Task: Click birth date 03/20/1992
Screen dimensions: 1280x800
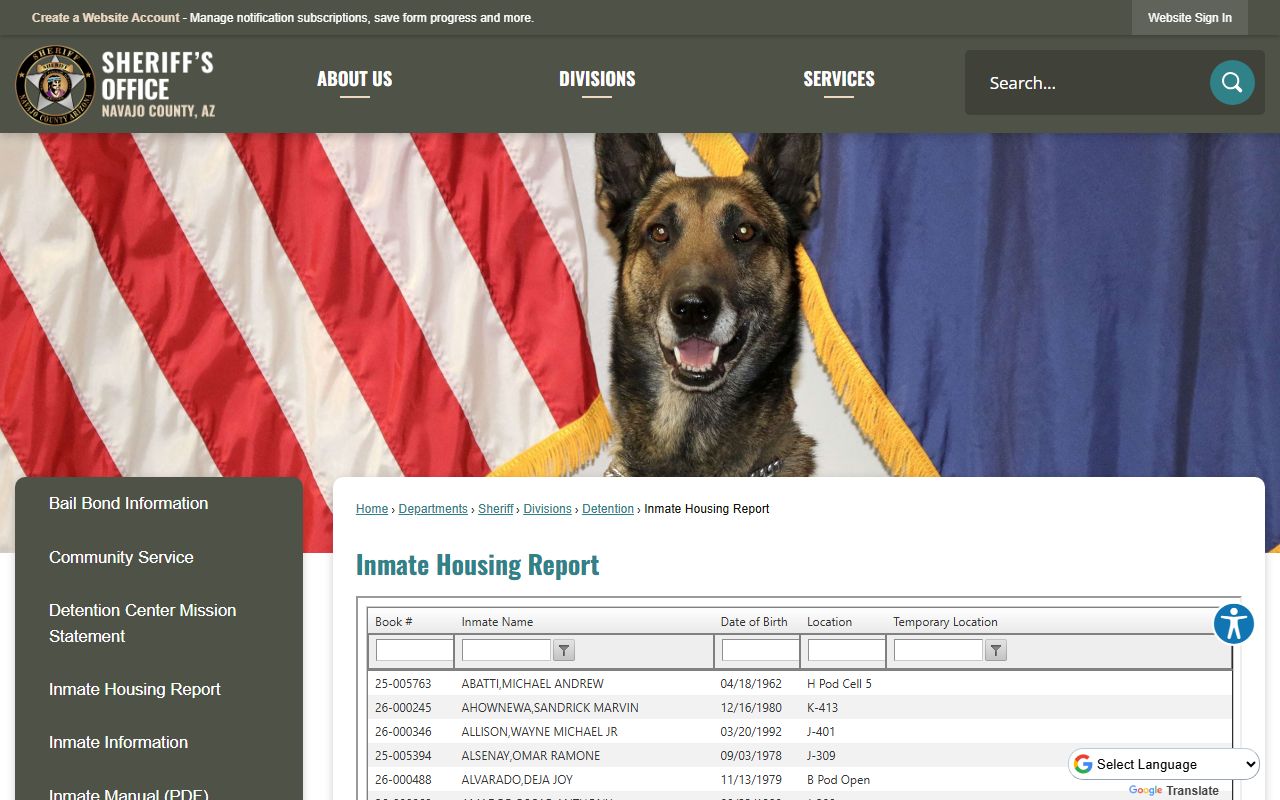Action: [x=751, y=732]
